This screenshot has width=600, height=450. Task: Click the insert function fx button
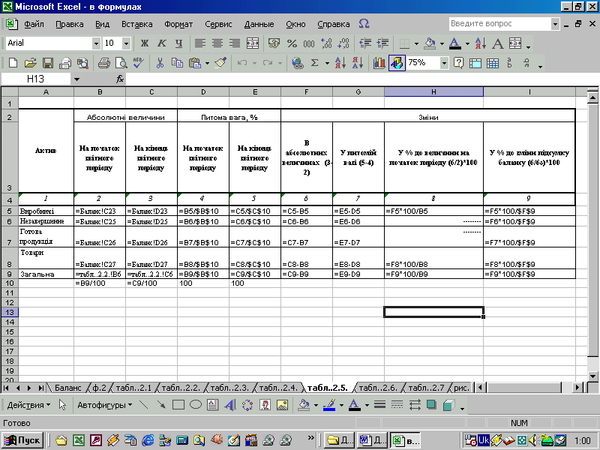pos(120,79)
